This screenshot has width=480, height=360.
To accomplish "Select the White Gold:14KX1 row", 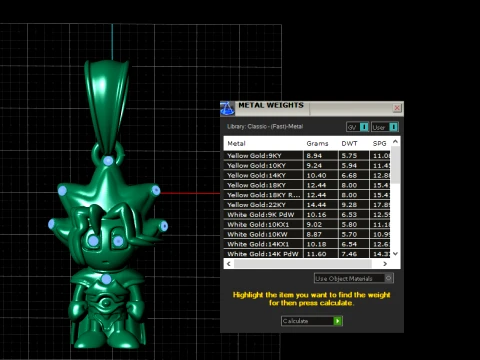I will [307, 244].
